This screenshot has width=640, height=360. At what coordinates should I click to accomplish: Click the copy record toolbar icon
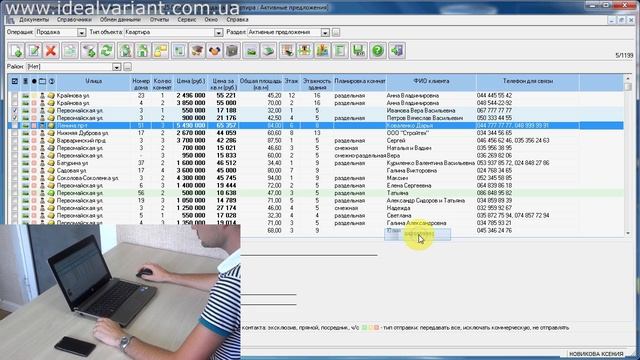pyautogui.click(x=70, y=51)
